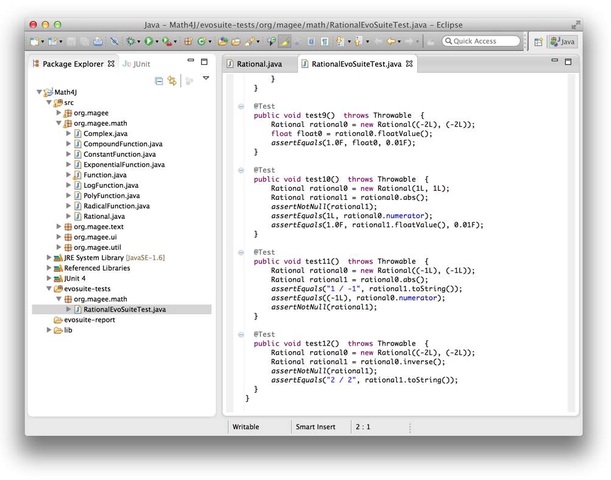The height and width of the screenshot is (480, 611).
Task: Open the New wizard dropdown arrow
Action: 42,42
